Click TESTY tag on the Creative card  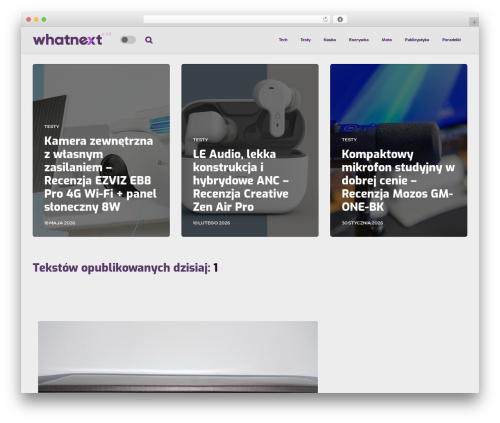(200, 140)
